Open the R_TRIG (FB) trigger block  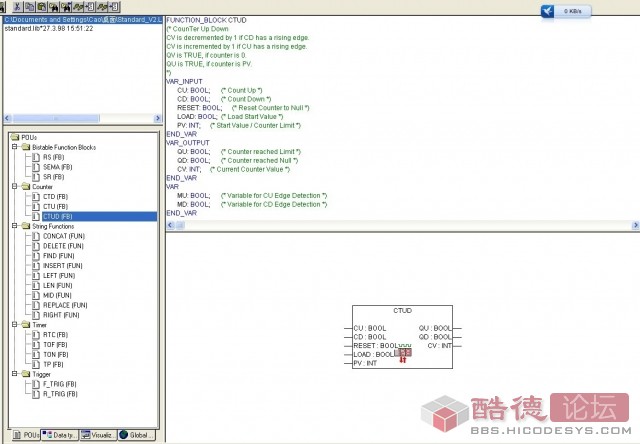[58, 393]
